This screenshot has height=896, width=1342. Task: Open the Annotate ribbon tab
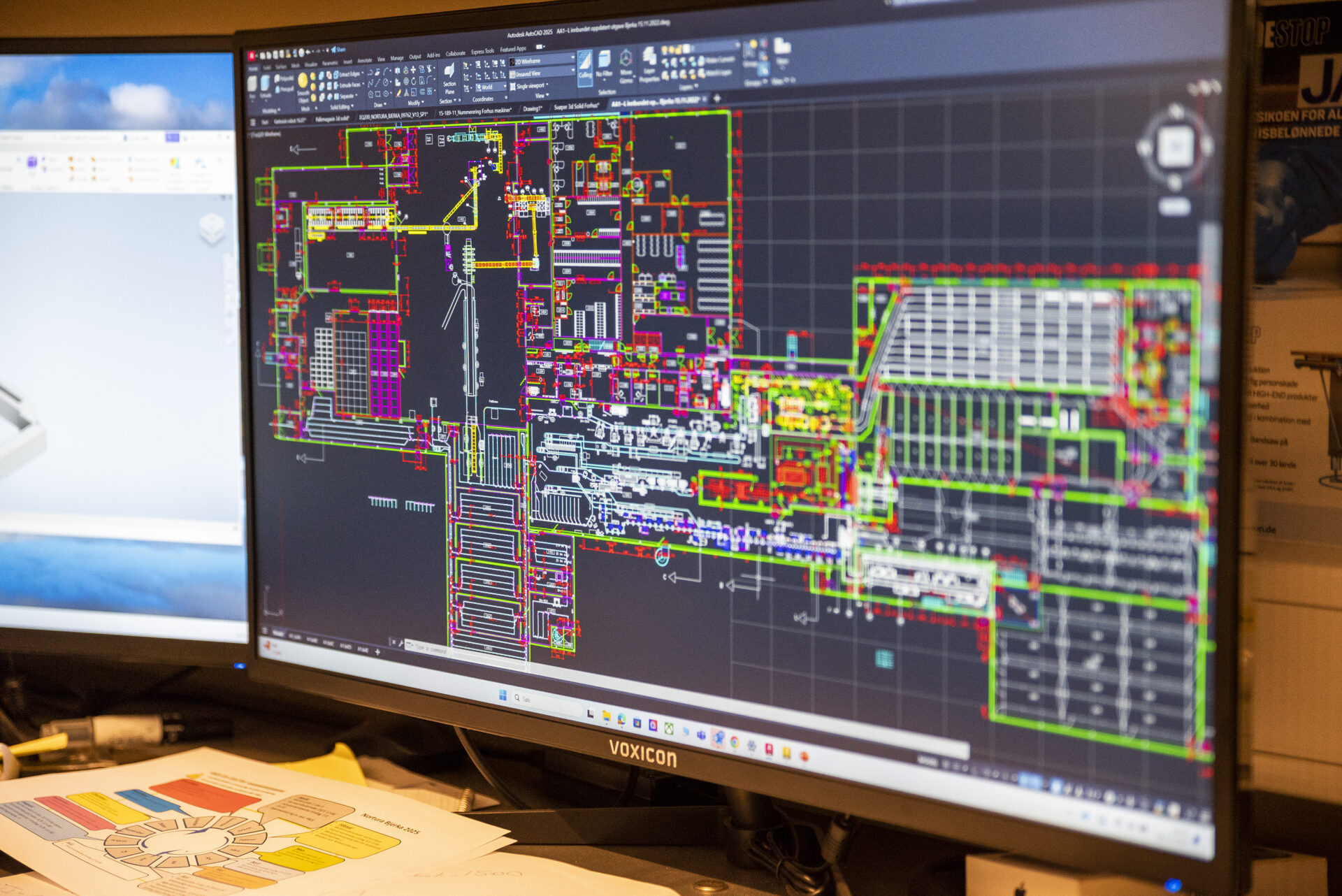coord(365,61)
